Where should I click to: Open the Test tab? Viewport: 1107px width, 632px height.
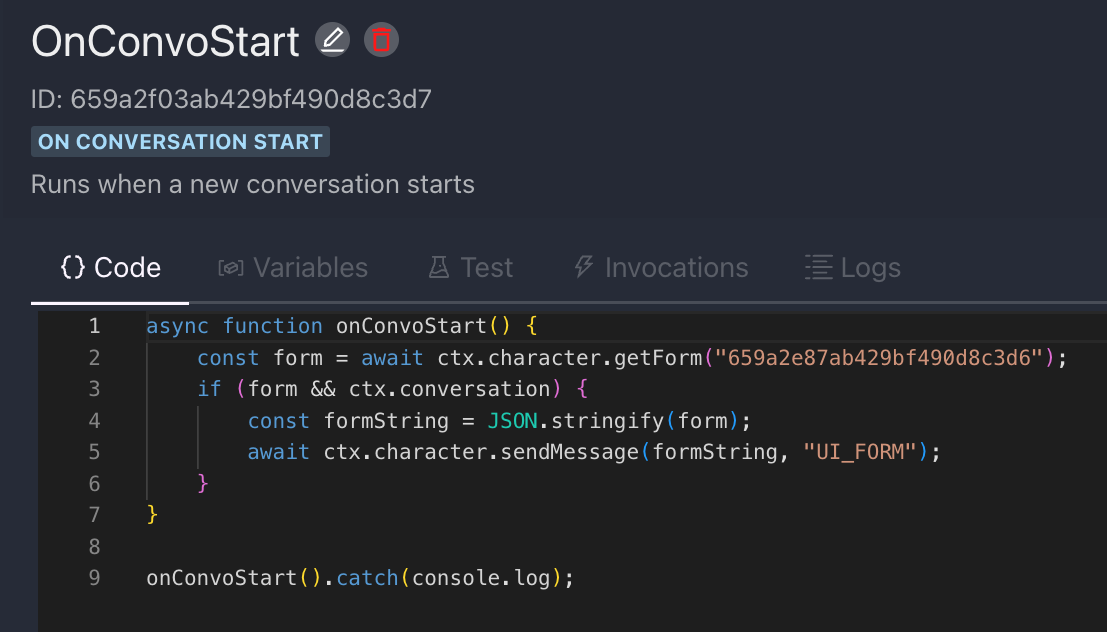click(471, 268)
